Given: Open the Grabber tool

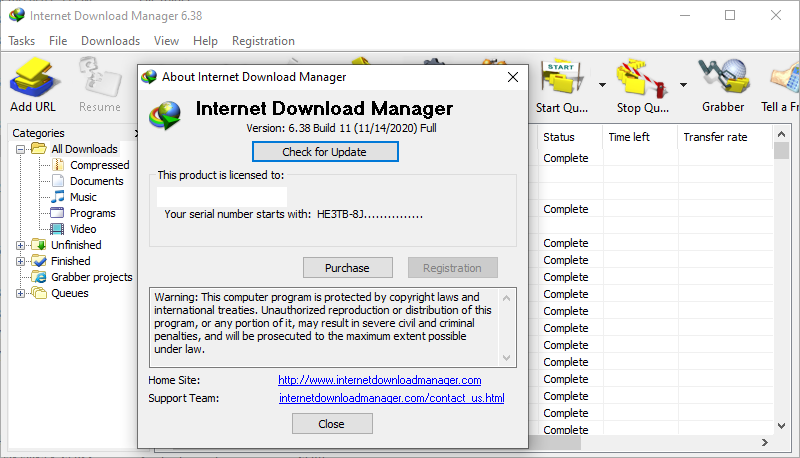Looking at the screenshot, I should [x=723, y=77].
